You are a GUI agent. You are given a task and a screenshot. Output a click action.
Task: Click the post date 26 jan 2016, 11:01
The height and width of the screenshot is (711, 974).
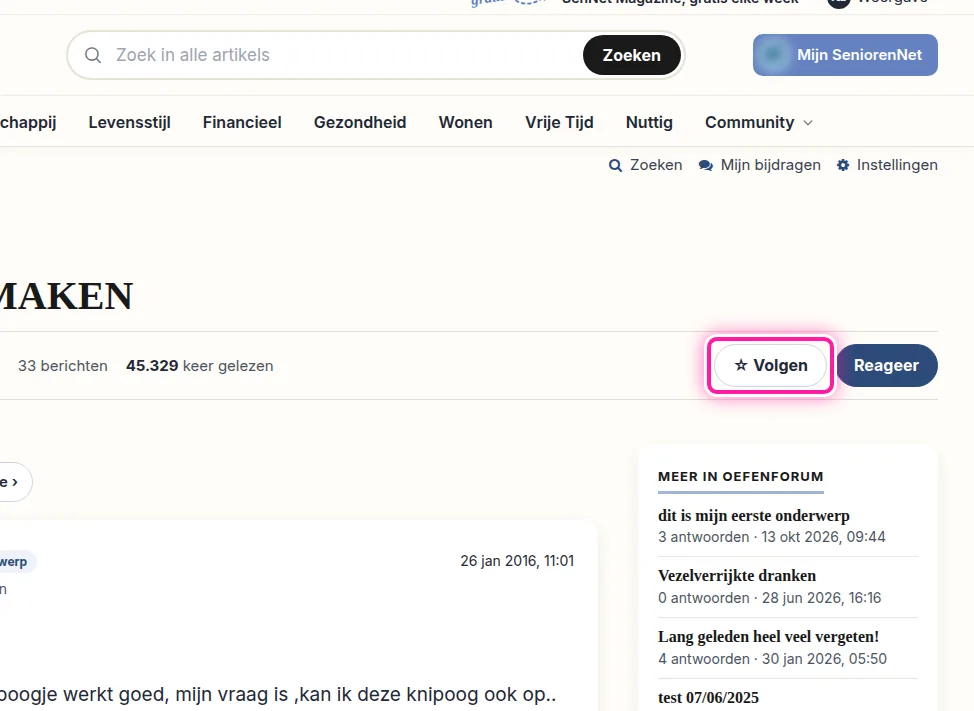(x=517, y=561)
